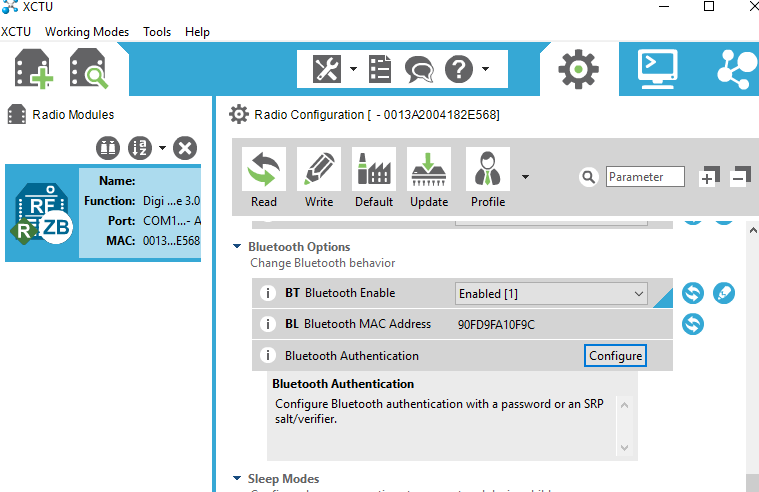The image size is (759, 492).
Task: Open the sort modules dropdown arrow
Action: (162, 148)
